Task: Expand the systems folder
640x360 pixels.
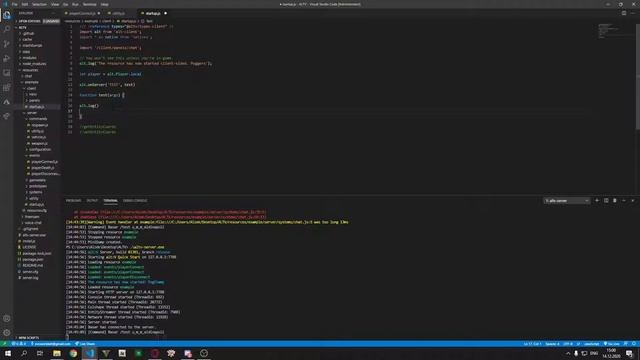Action: click(x=36, y=192)
